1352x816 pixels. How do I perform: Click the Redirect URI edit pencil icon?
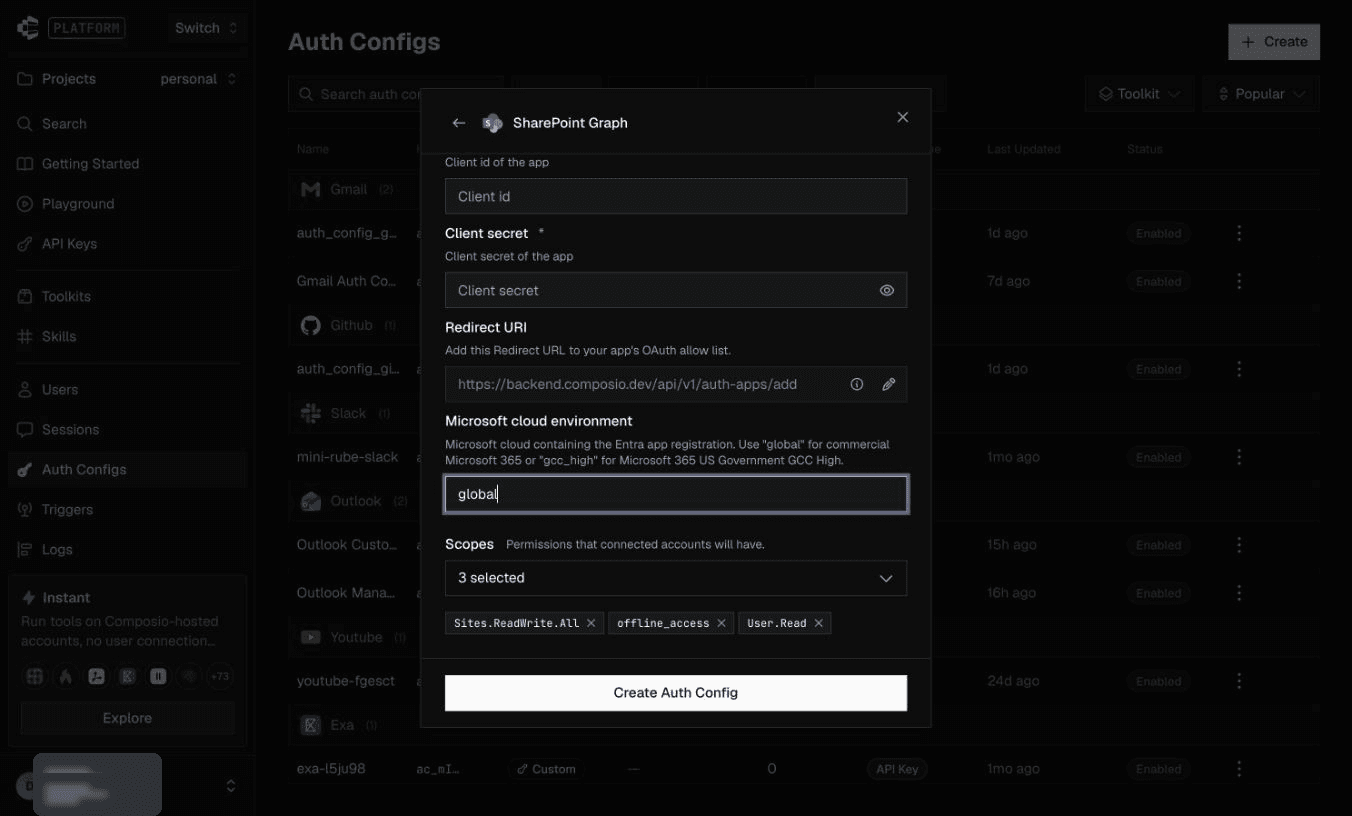888,384
